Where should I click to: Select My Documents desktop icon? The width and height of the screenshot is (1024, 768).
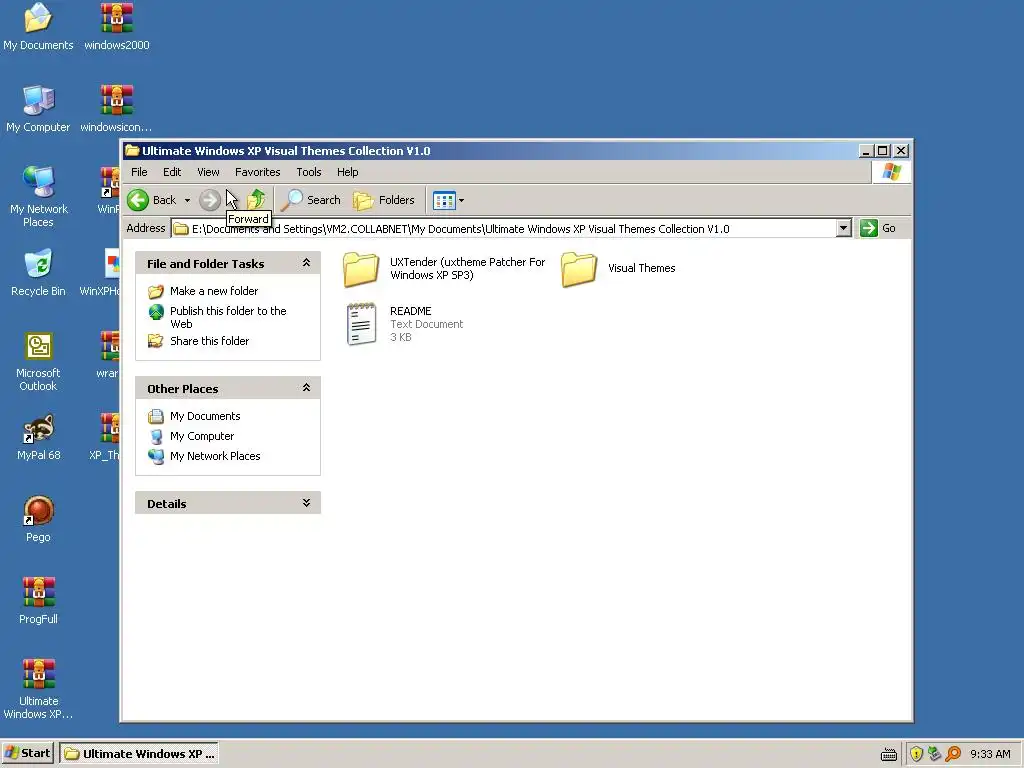pyautogui.click(x=38, y=27)
